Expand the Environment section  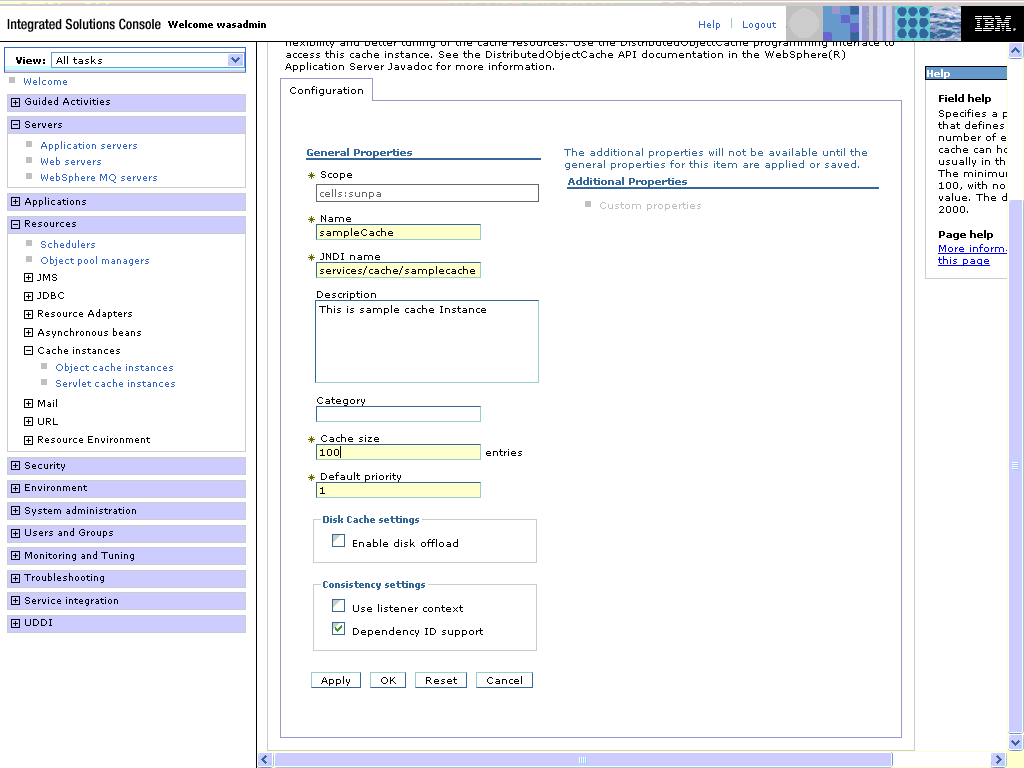pyautogui.click(x=16, y=488)
